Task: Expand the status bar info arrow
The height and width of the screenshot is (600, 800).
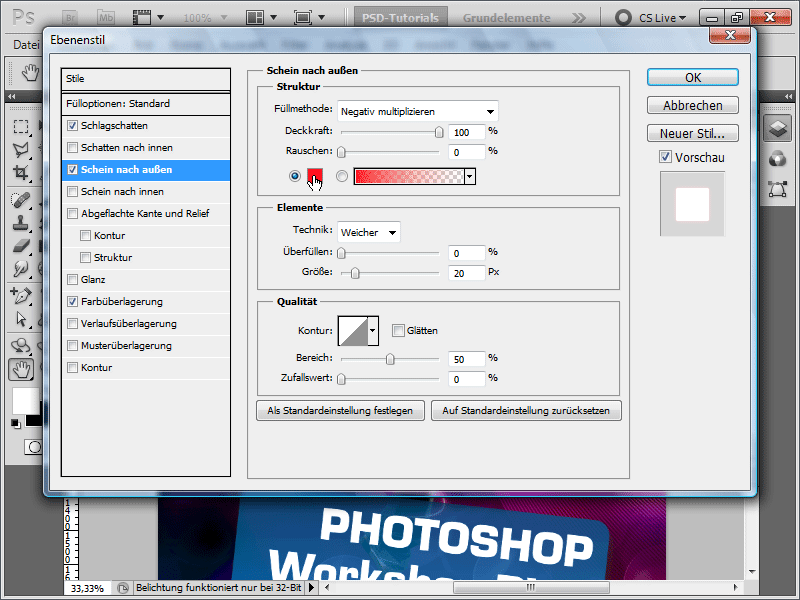Action: [x=311, y=588]
